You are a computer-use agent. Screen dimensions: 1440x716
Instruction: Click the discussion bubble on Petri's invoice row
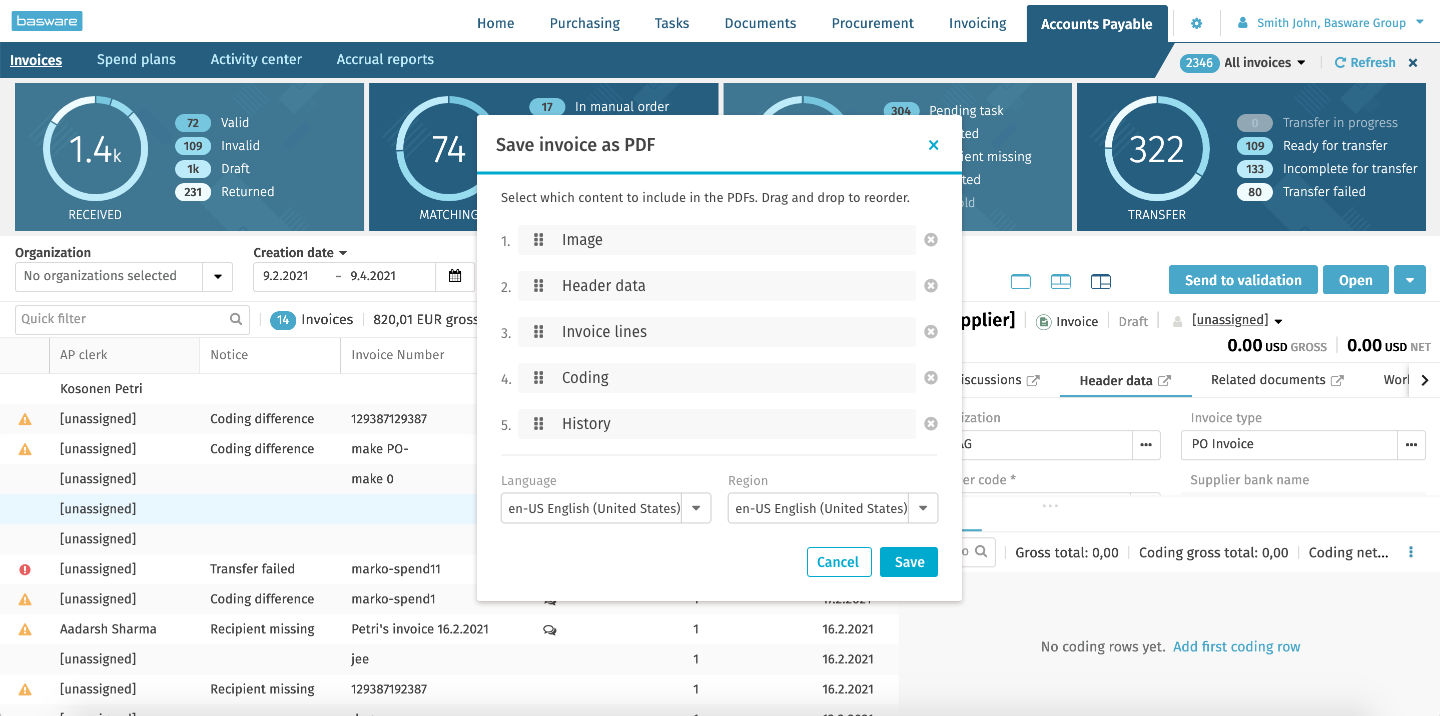pyautogui.click(x=549, y=629)
